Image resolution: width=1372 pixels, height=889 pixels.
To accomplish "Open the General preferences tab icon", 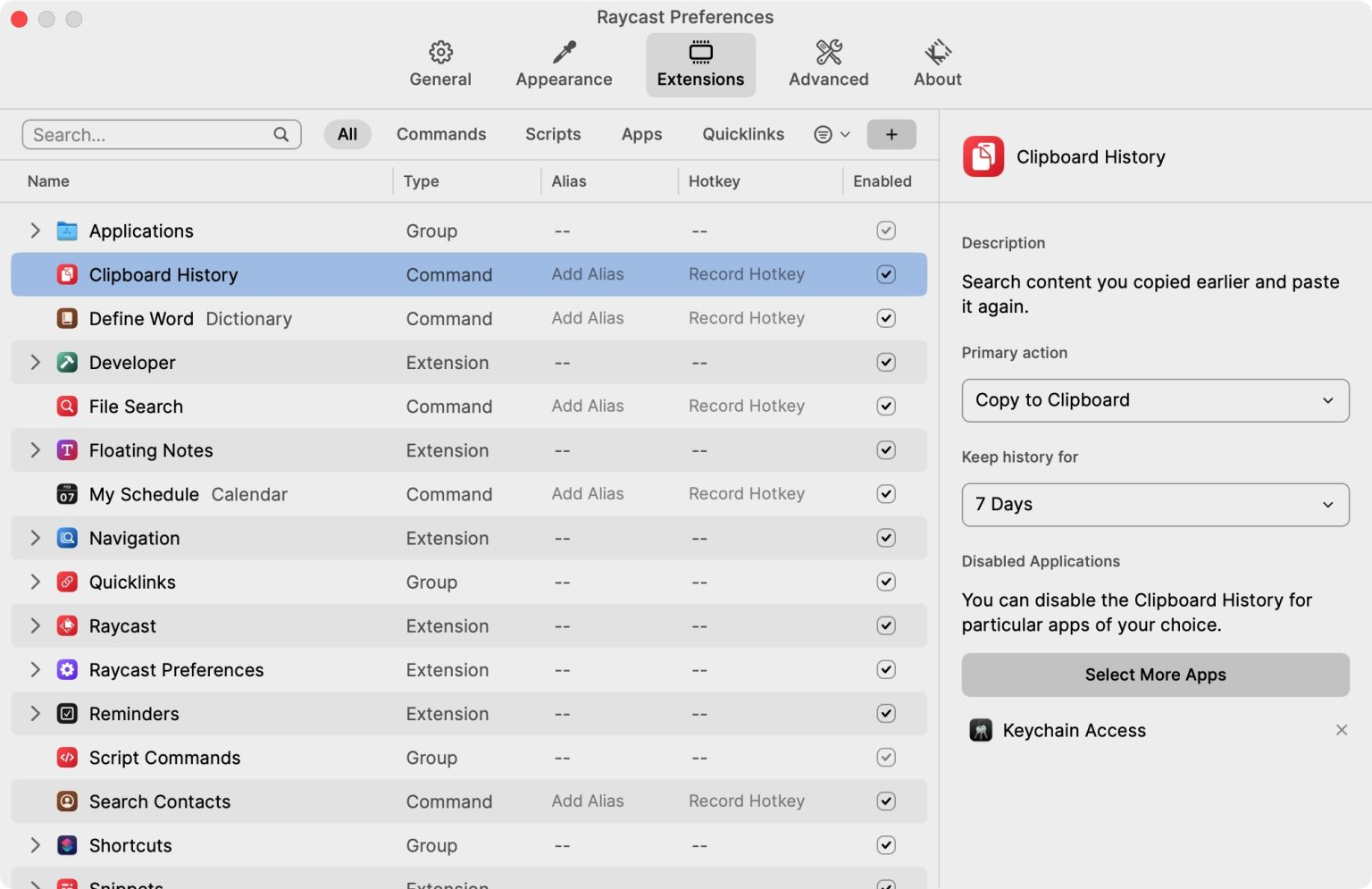I will (x=440, y=53).
